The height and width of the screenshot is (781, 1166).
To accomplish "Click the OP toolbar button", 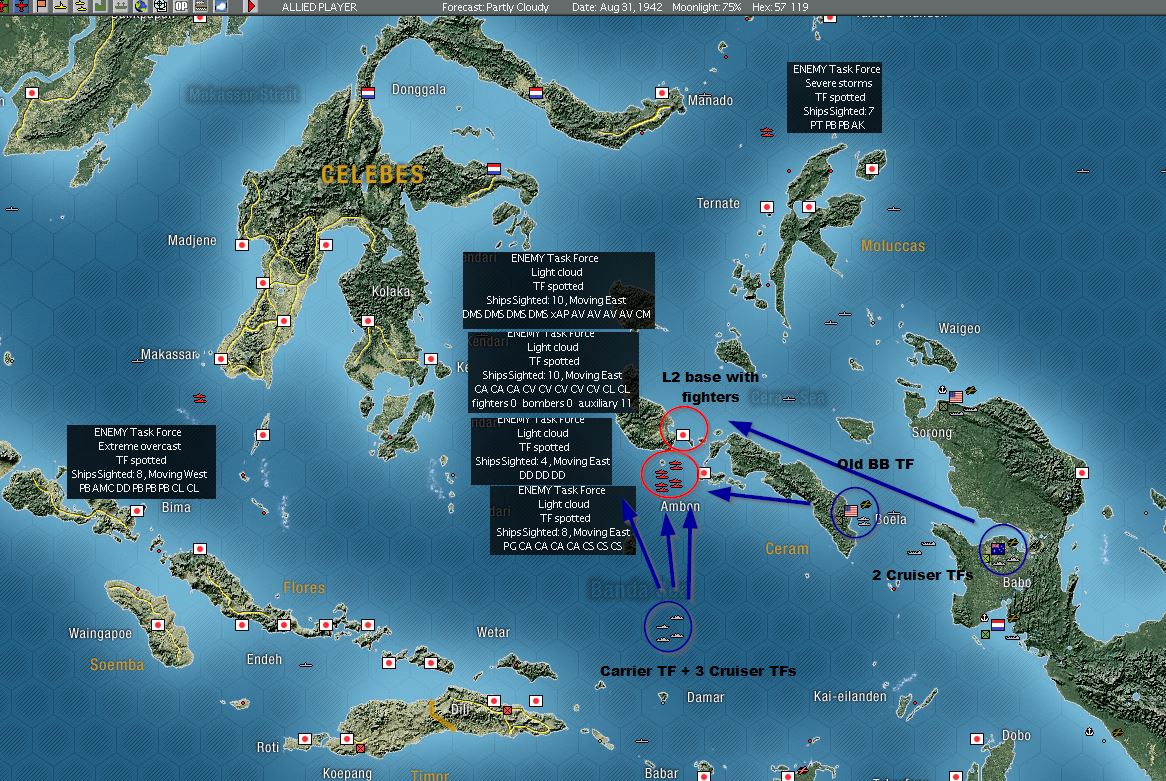I will click(181, 6).
